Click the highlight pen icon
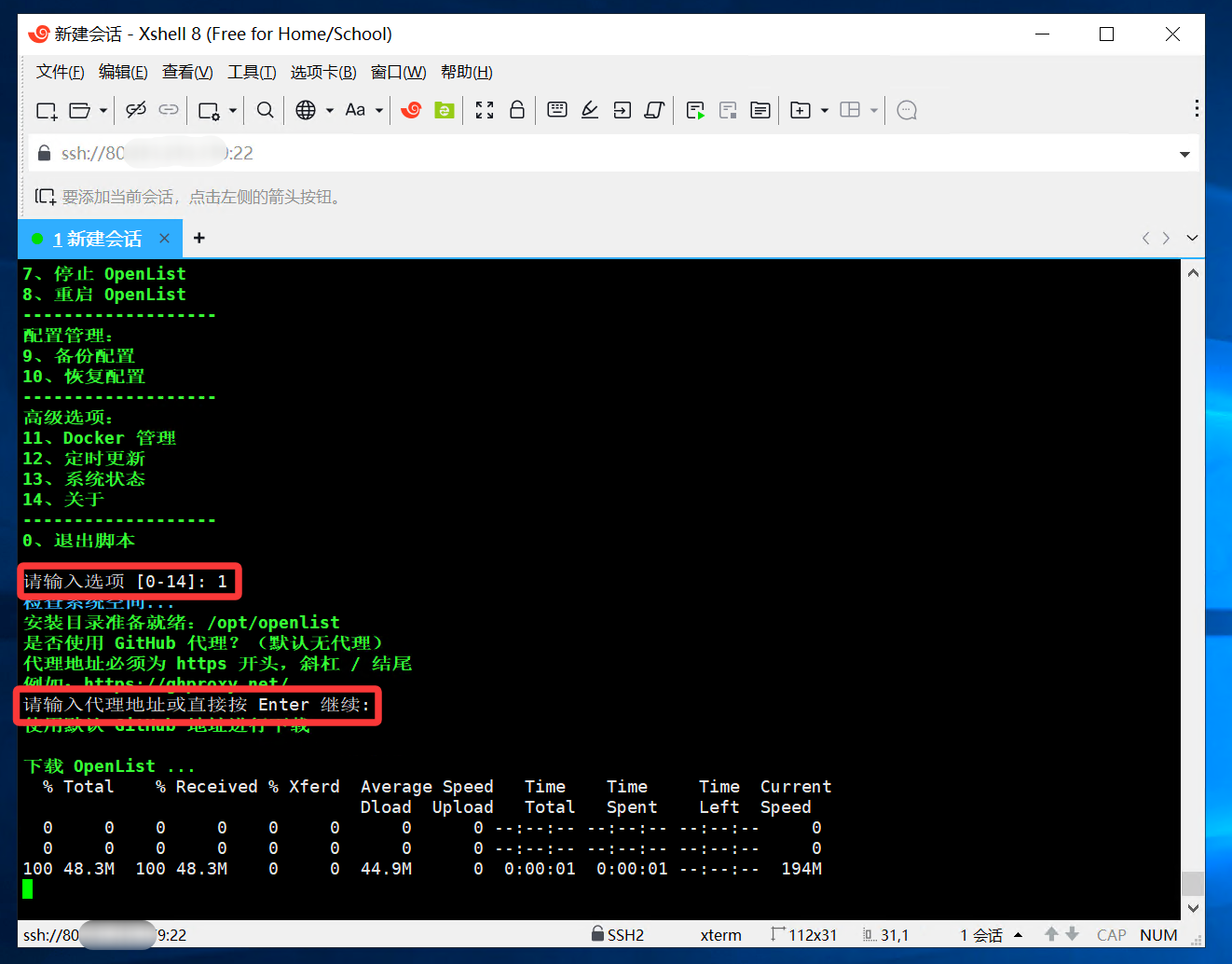Viewport: 1232px width, 964px height. (x=590, y=110)
